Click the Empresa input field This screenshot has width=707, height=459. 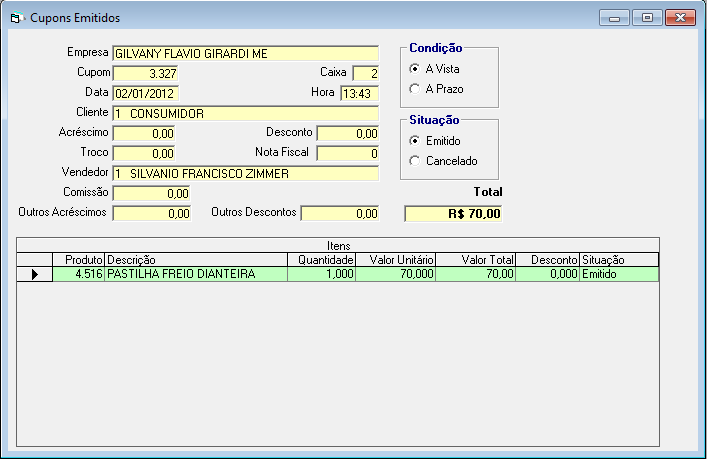click(245, 53)
